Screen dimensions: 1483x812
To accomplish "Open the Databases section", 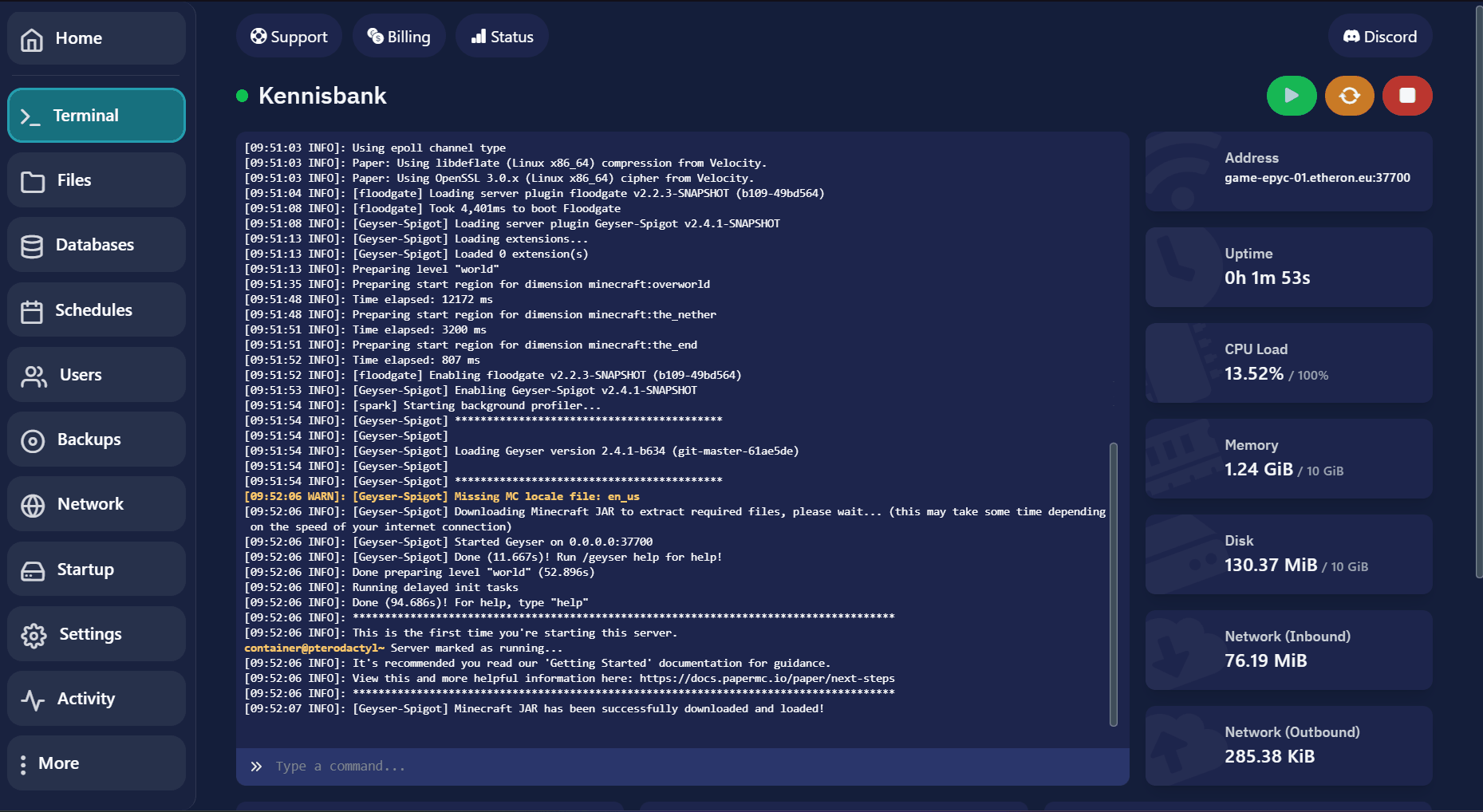I will pyautogui.click(x=97, y=245).
